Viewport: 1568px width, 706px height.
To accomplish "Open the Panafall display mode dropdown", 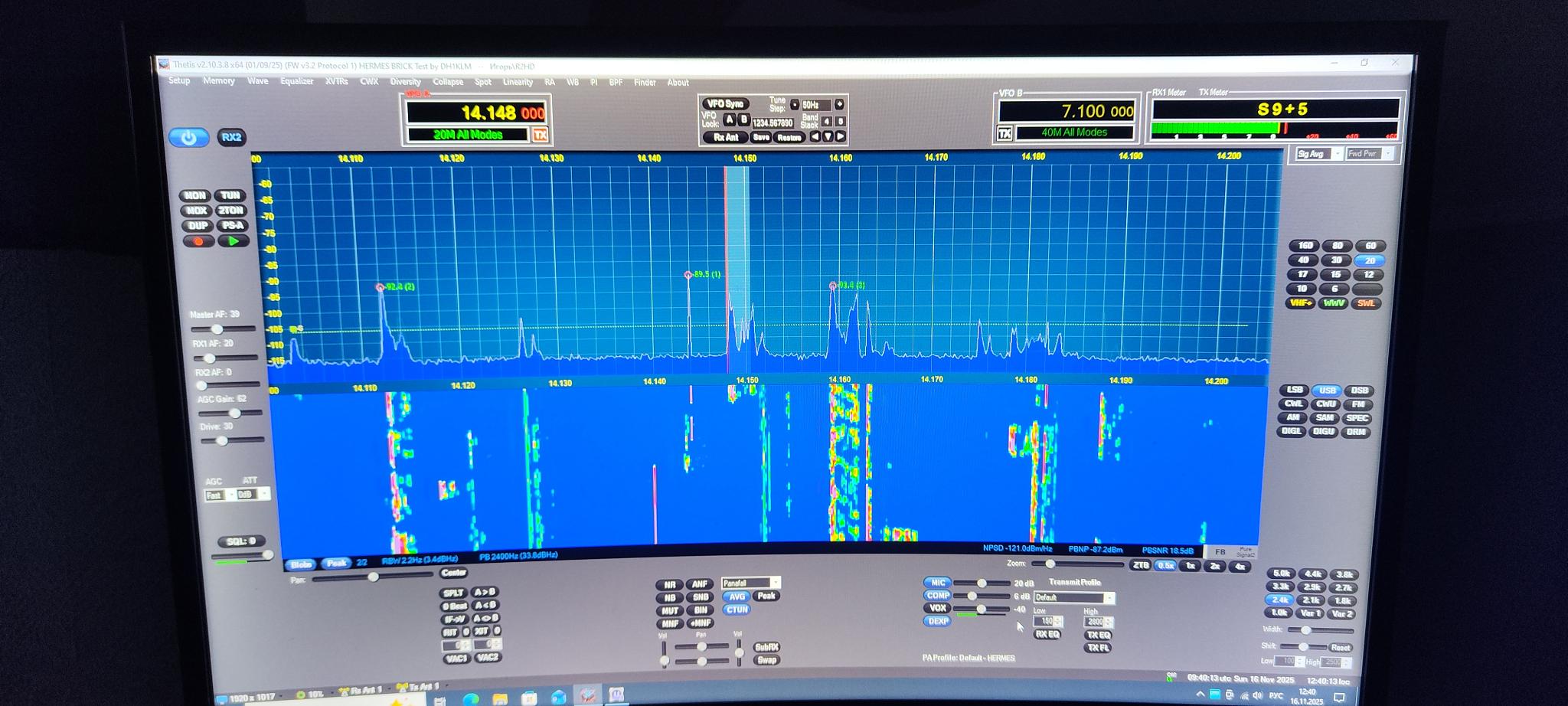I will click(775, 583).
